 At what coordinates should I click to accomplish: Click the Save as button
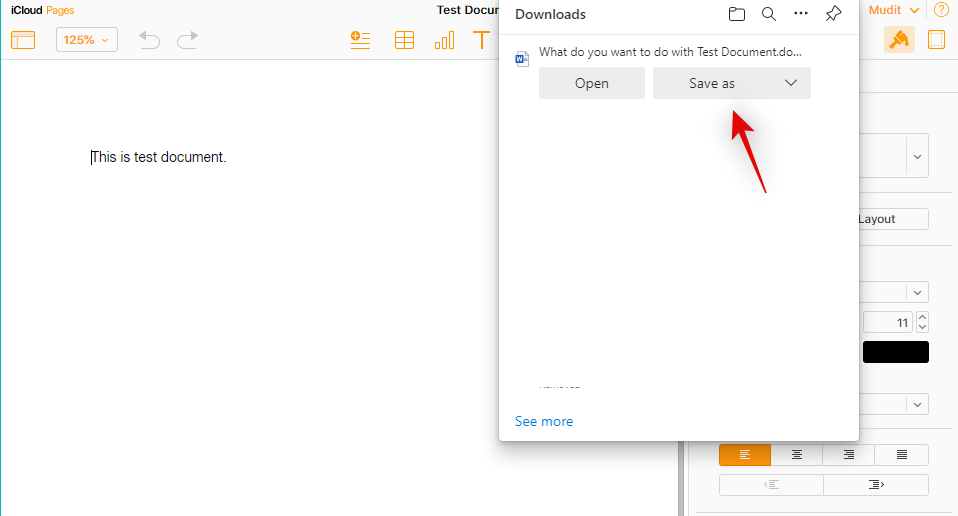pyautogui.click(x=712, y=83)
